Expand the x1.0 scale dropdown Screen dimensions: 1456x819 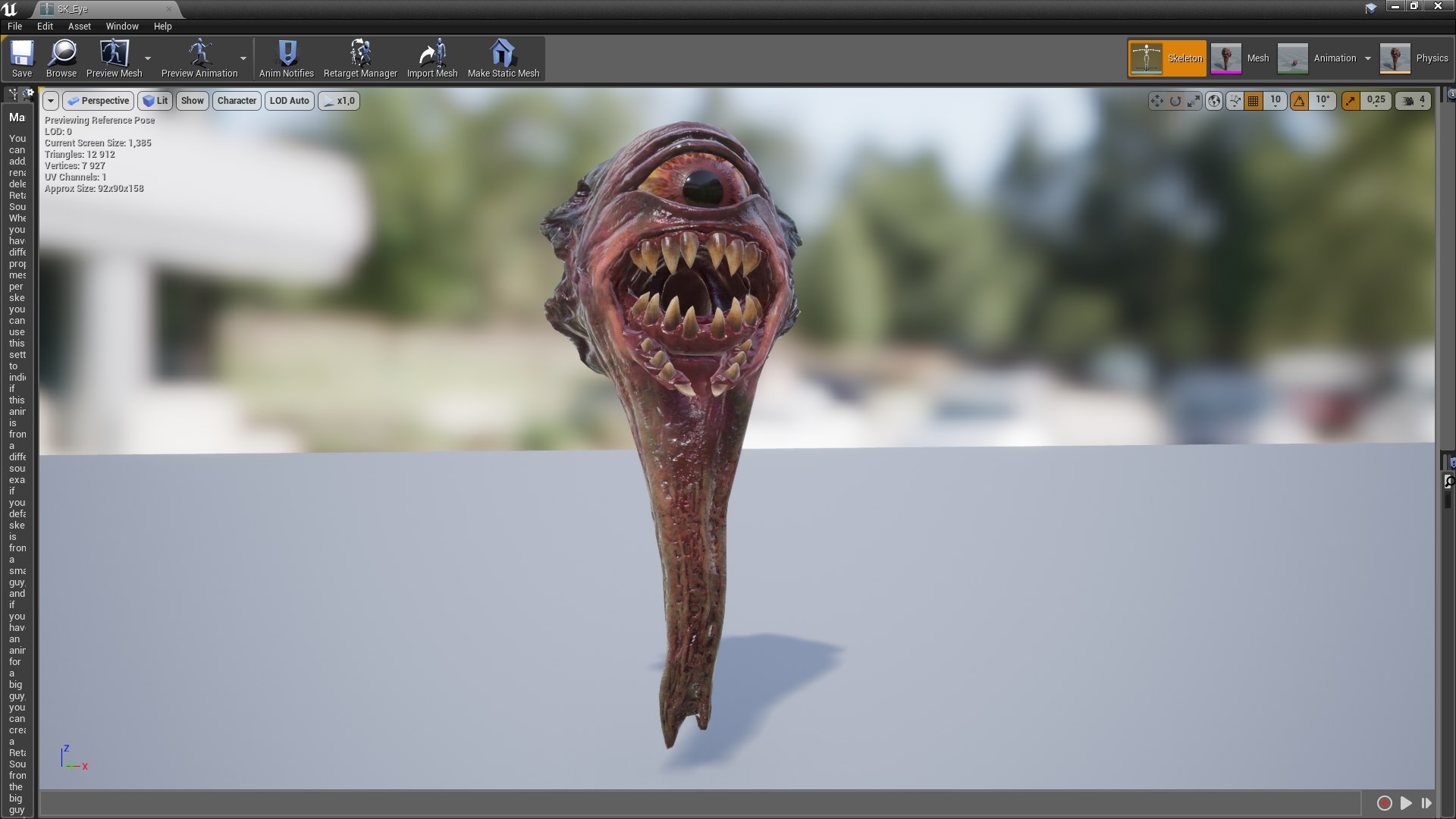339,100
